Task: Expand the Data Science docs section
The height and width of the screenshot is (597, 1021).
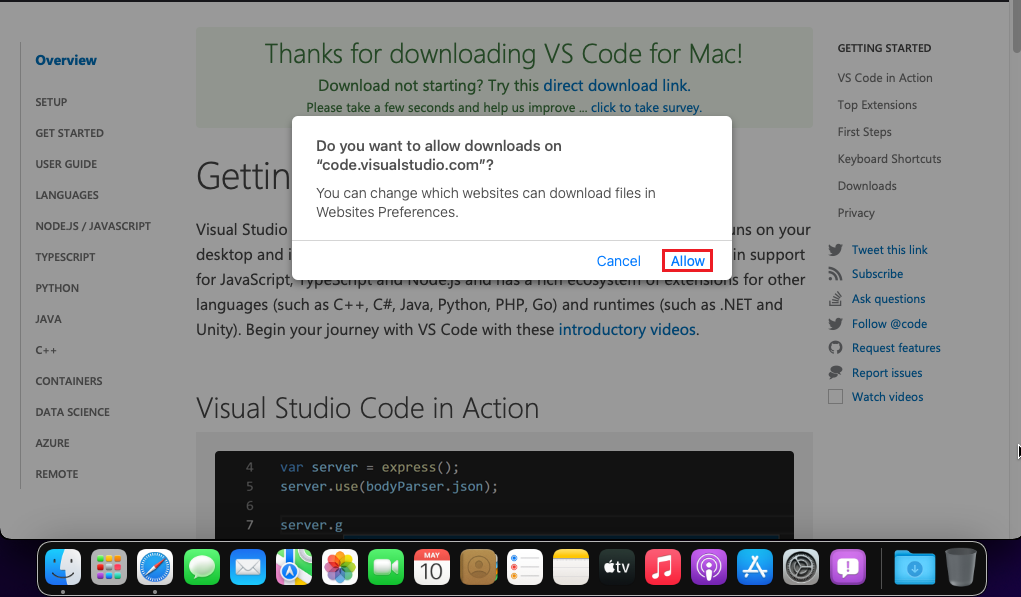Action: tap(72, 412)
